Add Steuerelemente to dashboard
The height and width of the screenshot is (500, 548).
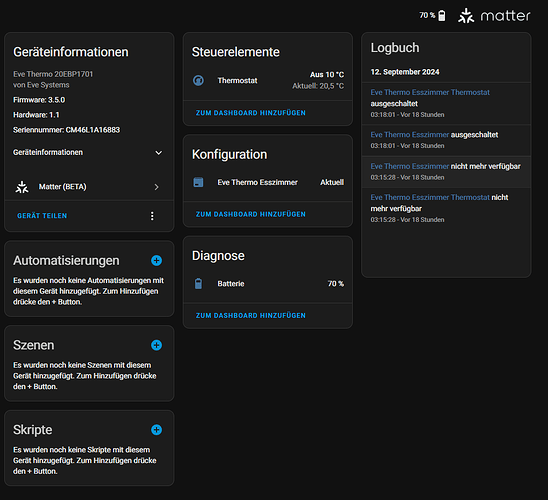[251, 113]
